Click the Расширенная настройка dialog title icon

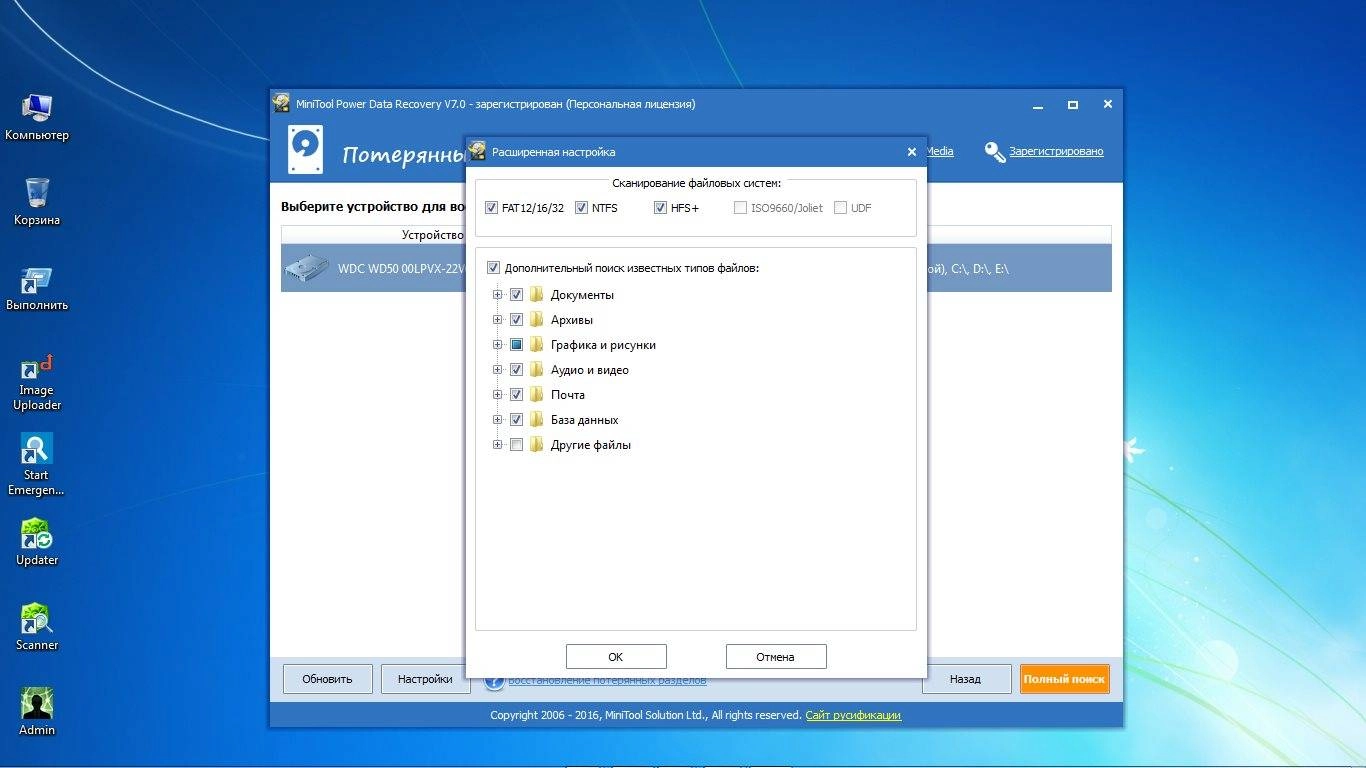point(477,151)
